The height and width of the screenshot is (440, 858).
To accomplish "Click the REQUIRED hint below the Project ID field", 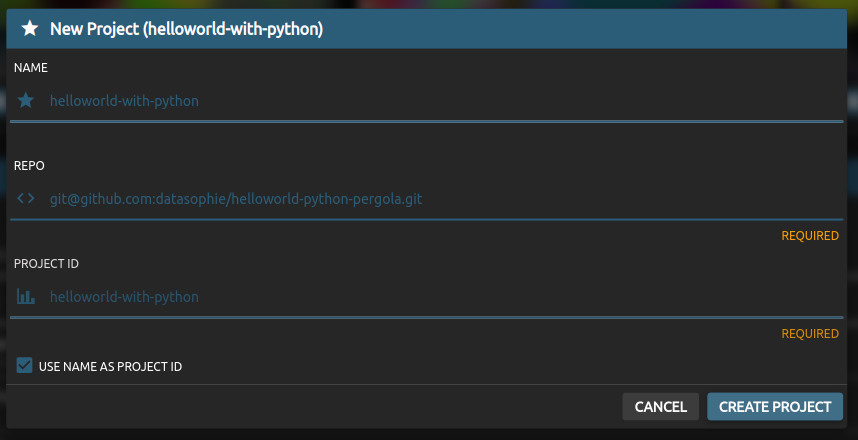I will [810, 334].
